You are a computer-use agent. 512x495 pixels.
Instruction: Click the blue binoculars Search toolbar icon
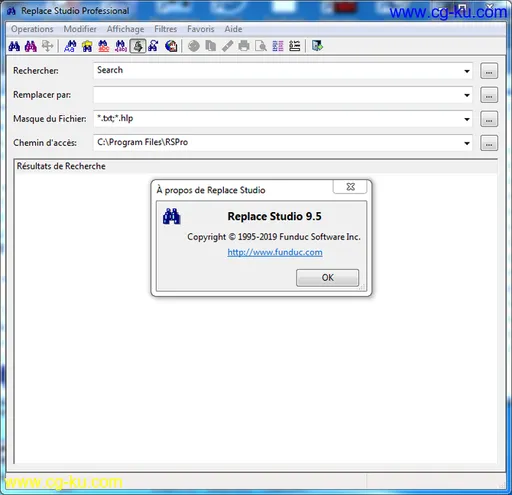tap(14, 46)
